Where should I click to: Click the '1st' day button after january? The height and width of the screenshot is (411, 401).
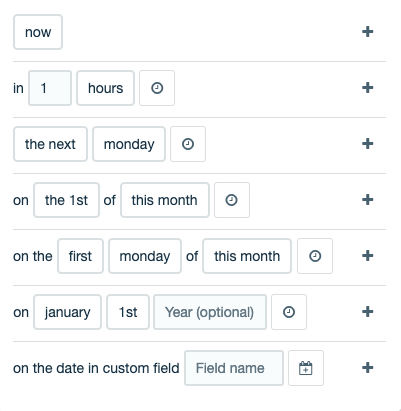128,312
